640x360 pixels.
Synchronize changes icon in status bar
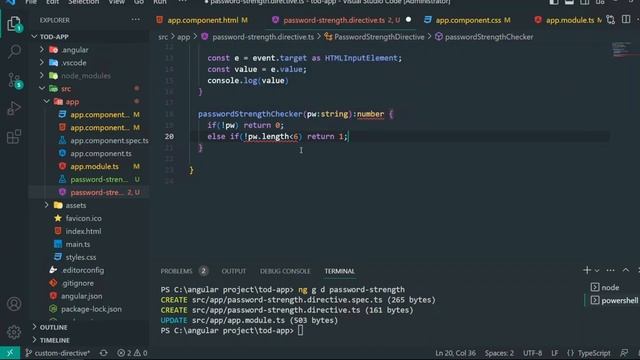[104, 353]
